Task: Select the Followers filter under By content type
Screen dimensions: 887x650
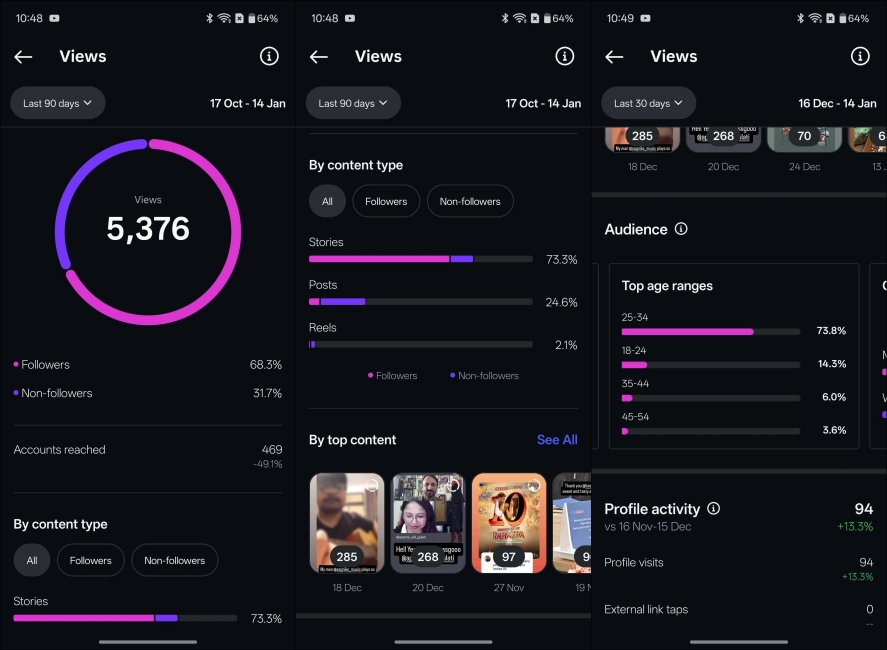Action: coord(90,560)
